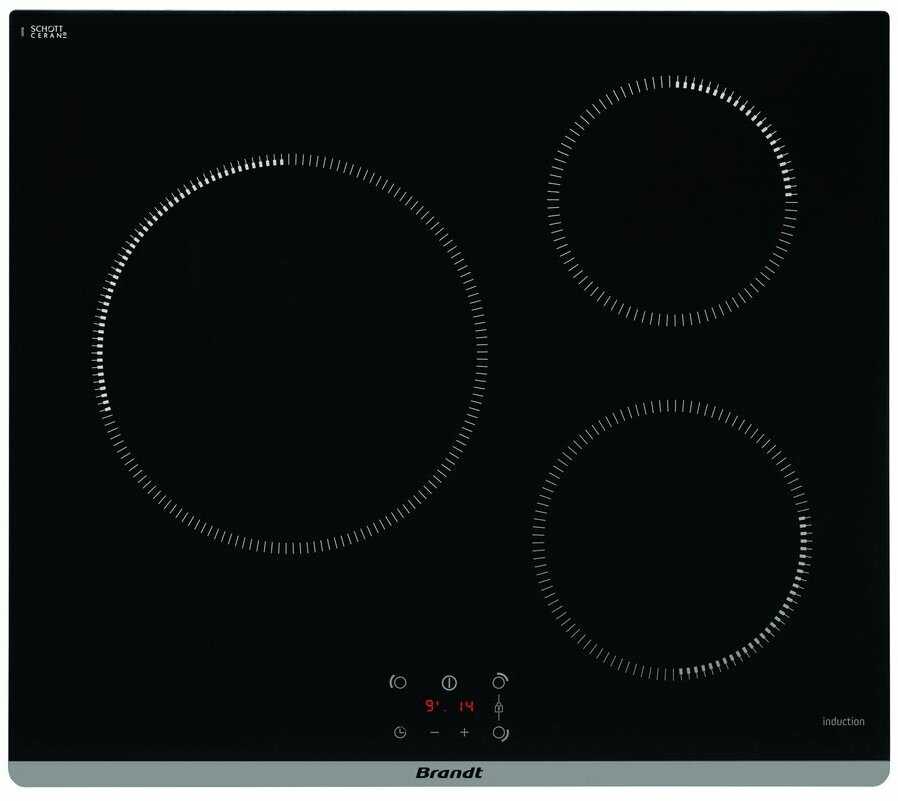Image resolution: width=898 pixels, height=801 pixels.
Task: Tap the timer clock icon
Action: point(400,733)
